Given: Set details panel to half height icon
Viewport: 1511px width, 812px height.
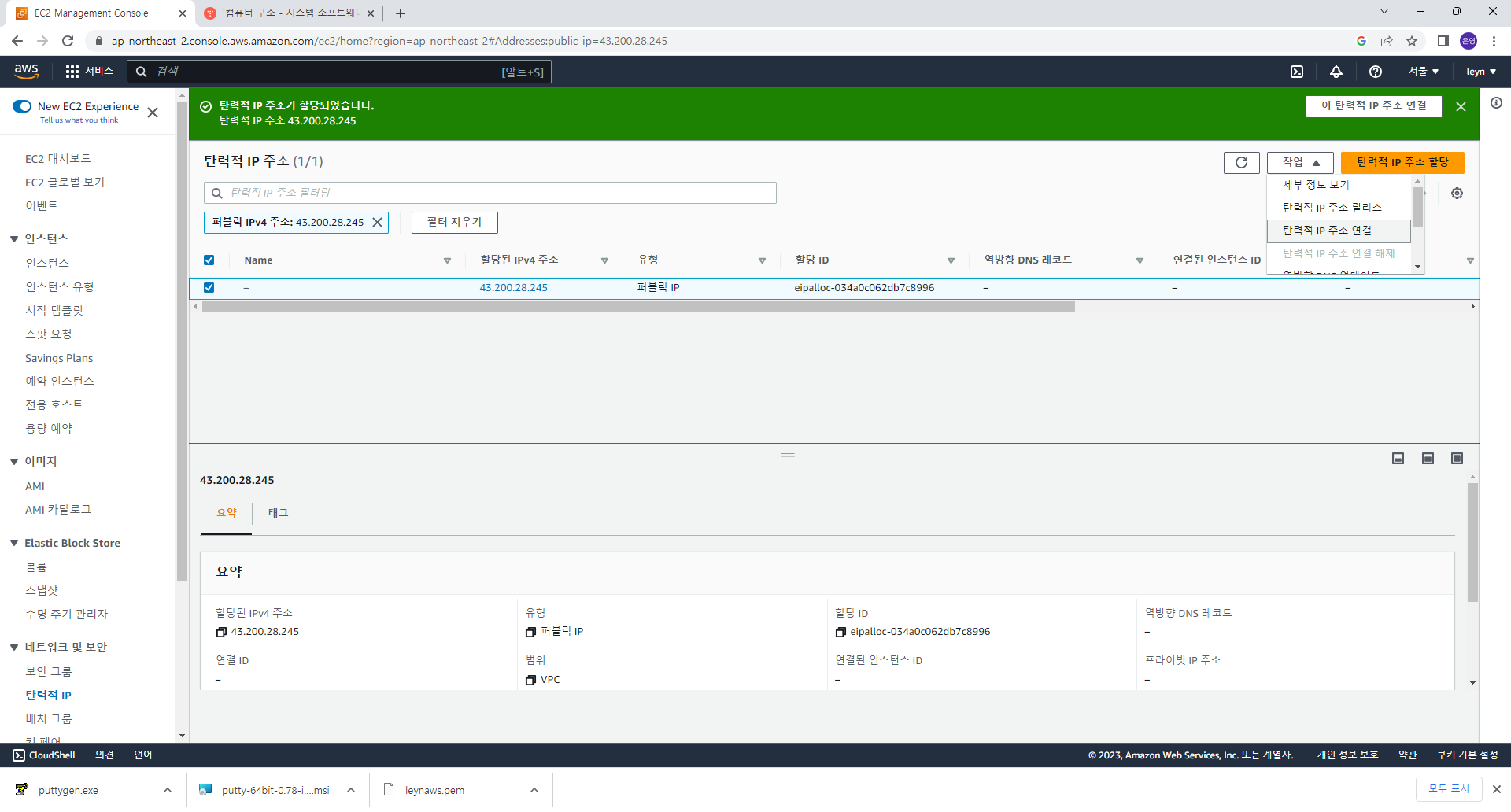Looking at the screenshot, I should click(1428, 459).
